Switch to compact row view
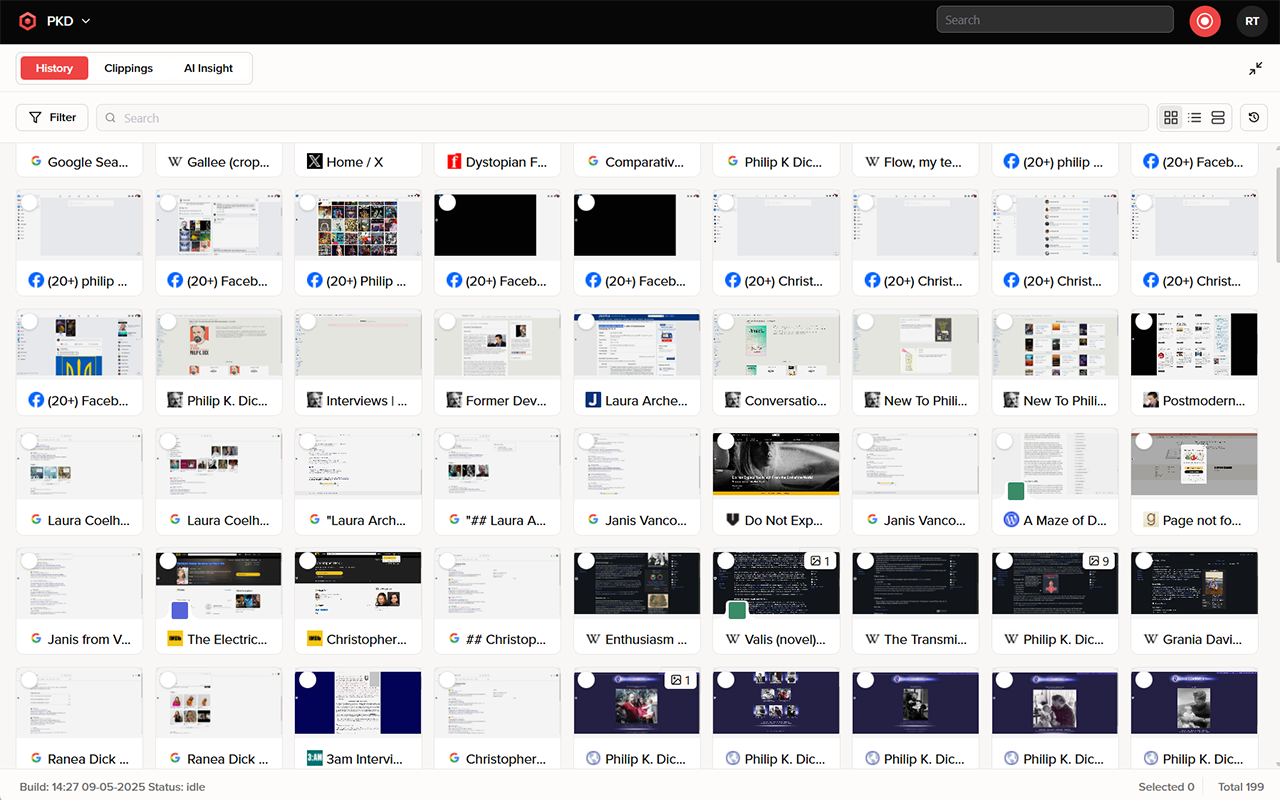The height and width of the screenshot is (800, 1280). [1218, 117]
